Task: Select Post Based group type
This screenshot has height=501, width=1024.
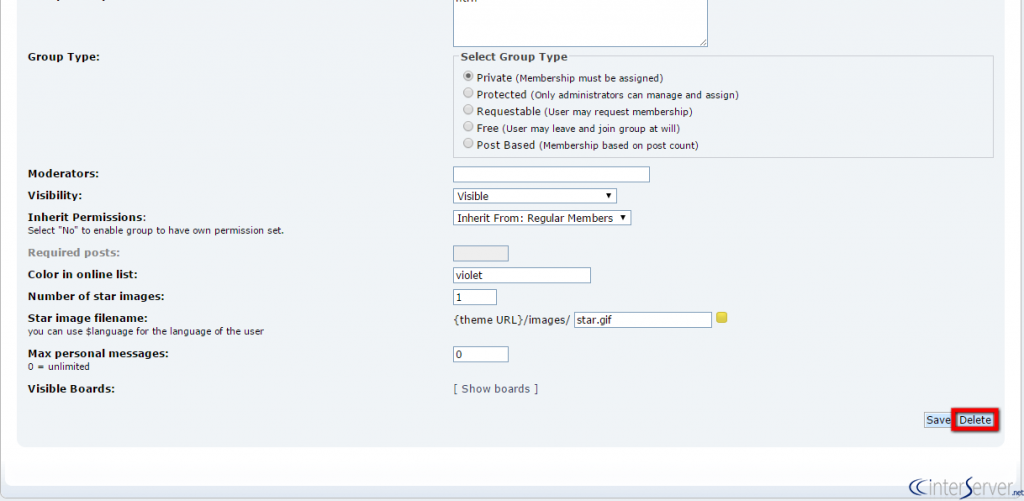Action: point(468,144)
